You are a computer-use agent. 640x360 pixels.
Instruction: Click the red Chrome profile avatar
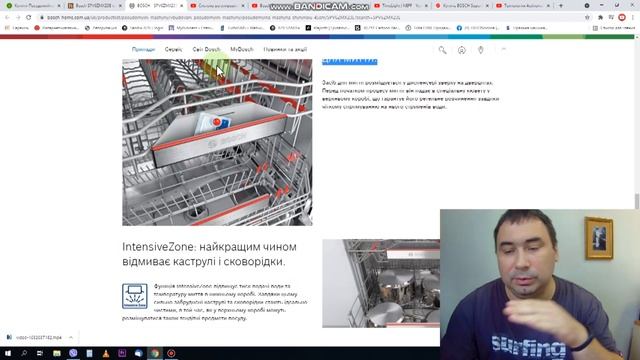622,18
